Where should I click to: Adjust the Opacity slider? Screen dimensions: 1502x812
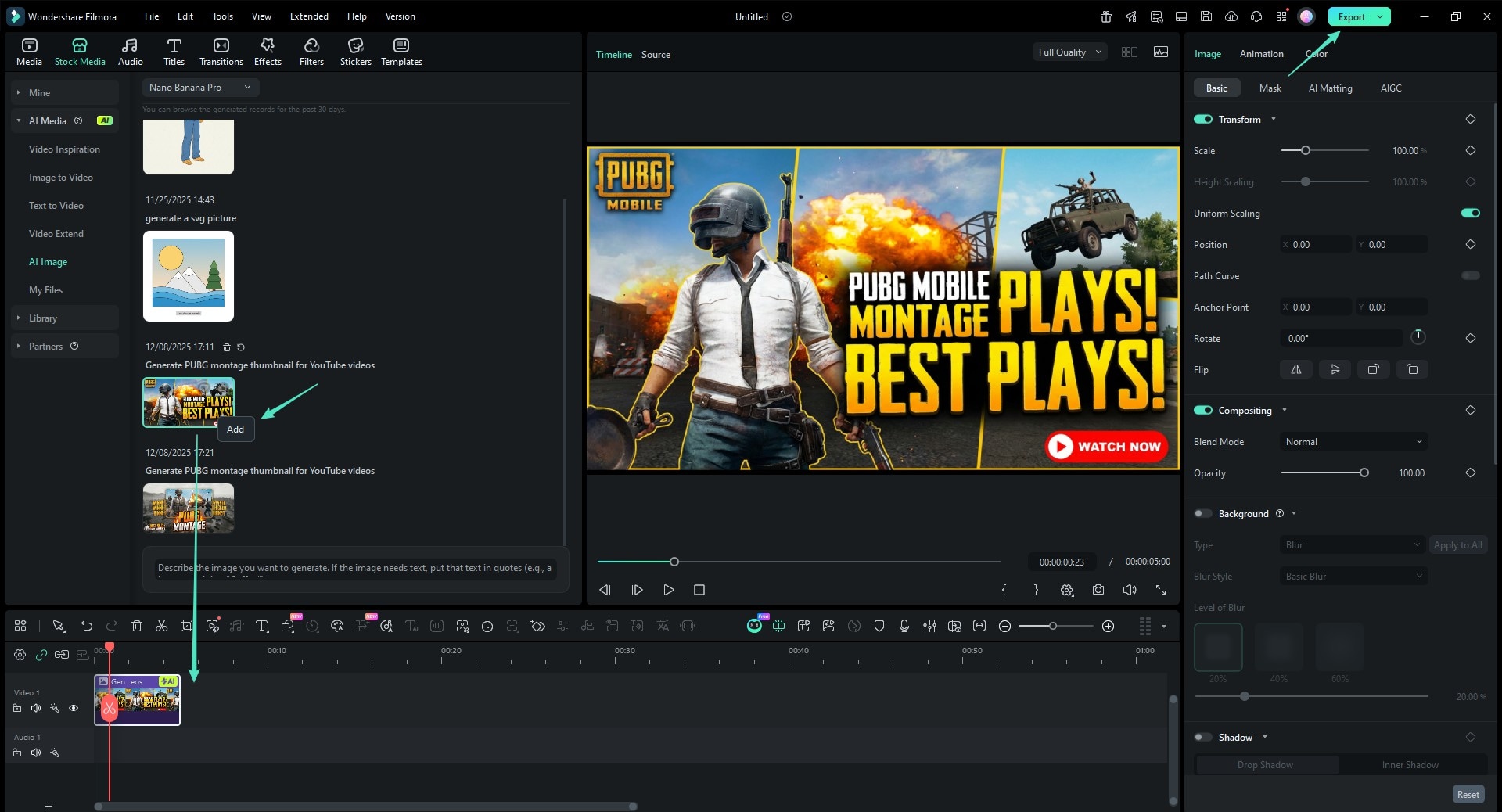(1364, 472)
